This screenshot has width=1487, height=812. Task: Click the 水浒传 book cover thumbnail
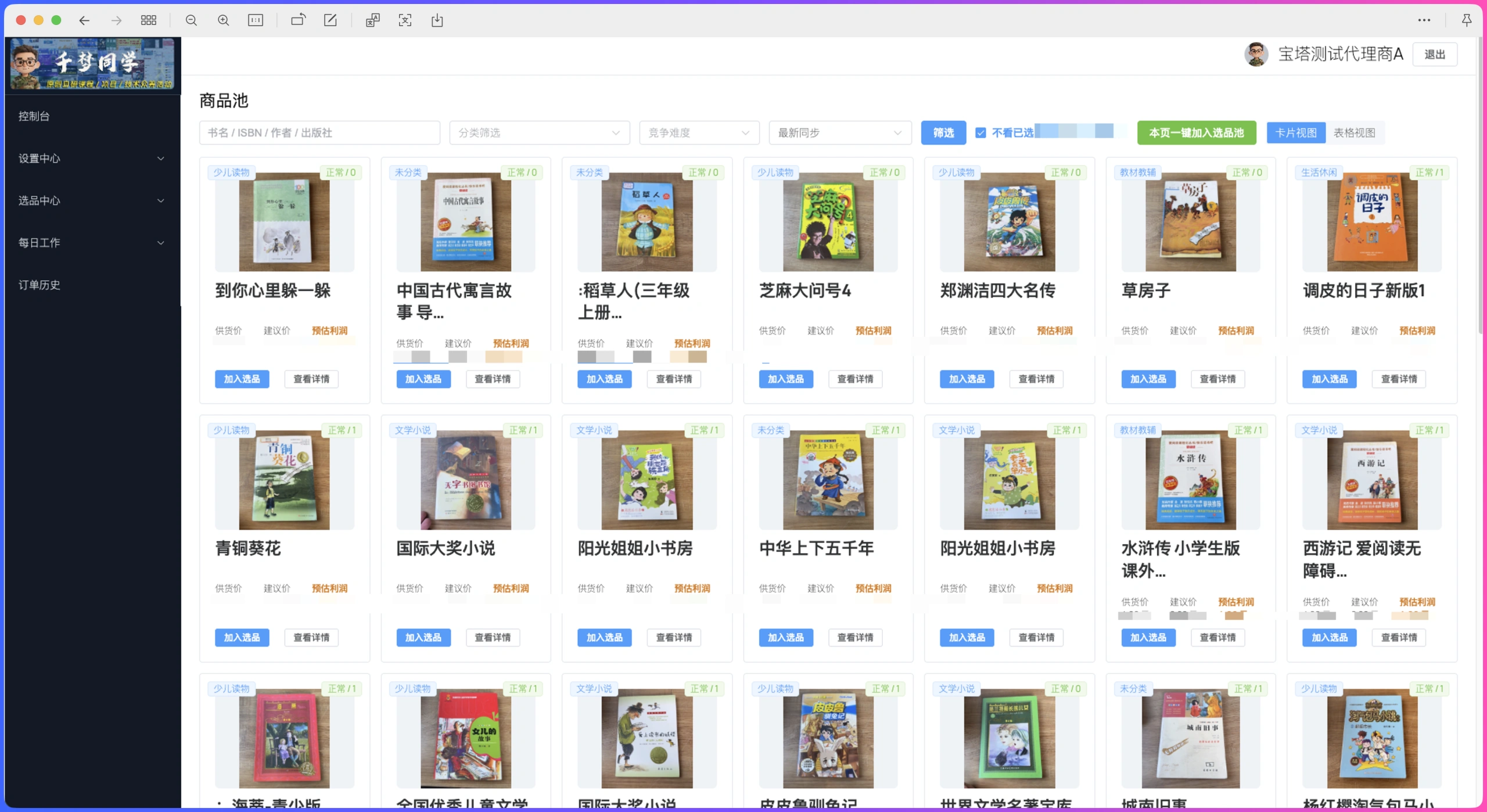(1191, 480)
